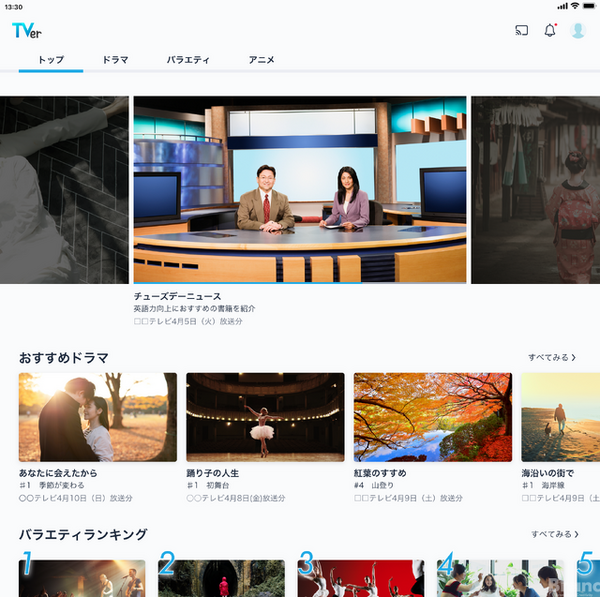Viewport: 600px width, 597px height.
Task: Switch to the ドラマ tab
Action: (115, 60)
